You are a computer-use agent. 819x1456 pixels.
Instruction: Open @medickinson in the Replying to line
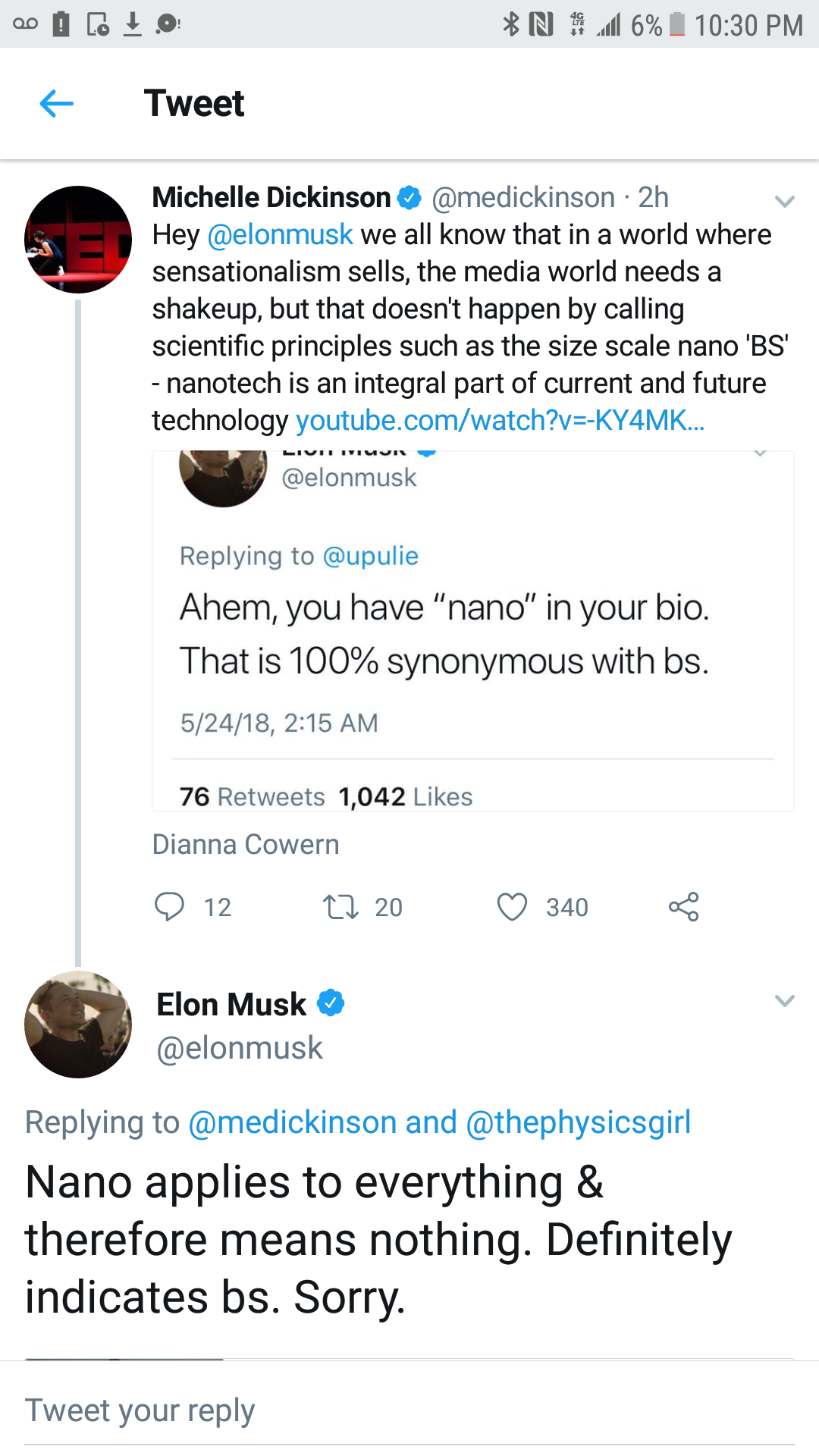[x=292, y=1122]
